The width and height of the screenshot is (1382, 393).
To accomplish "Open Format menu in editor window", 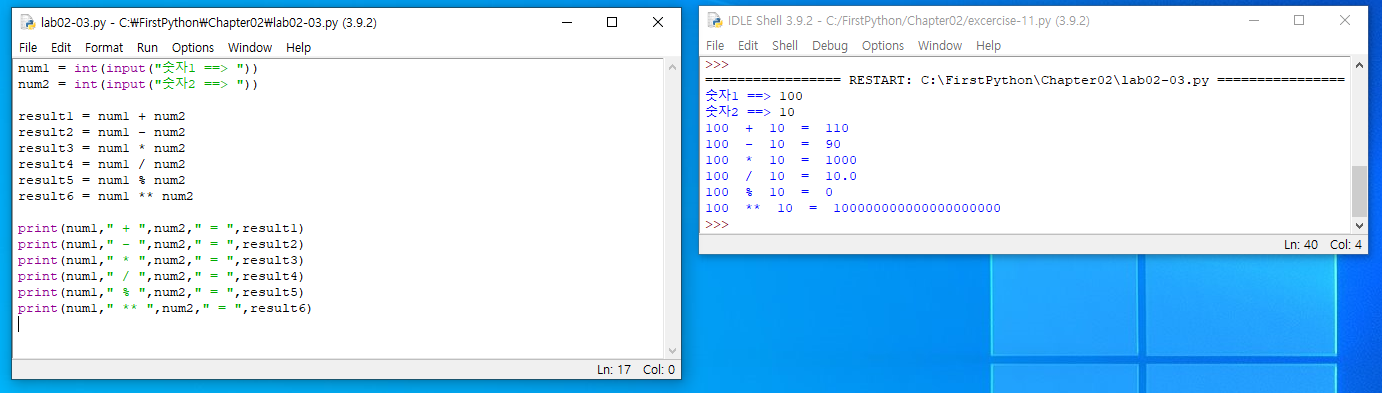I will click(x=104, y=47).
